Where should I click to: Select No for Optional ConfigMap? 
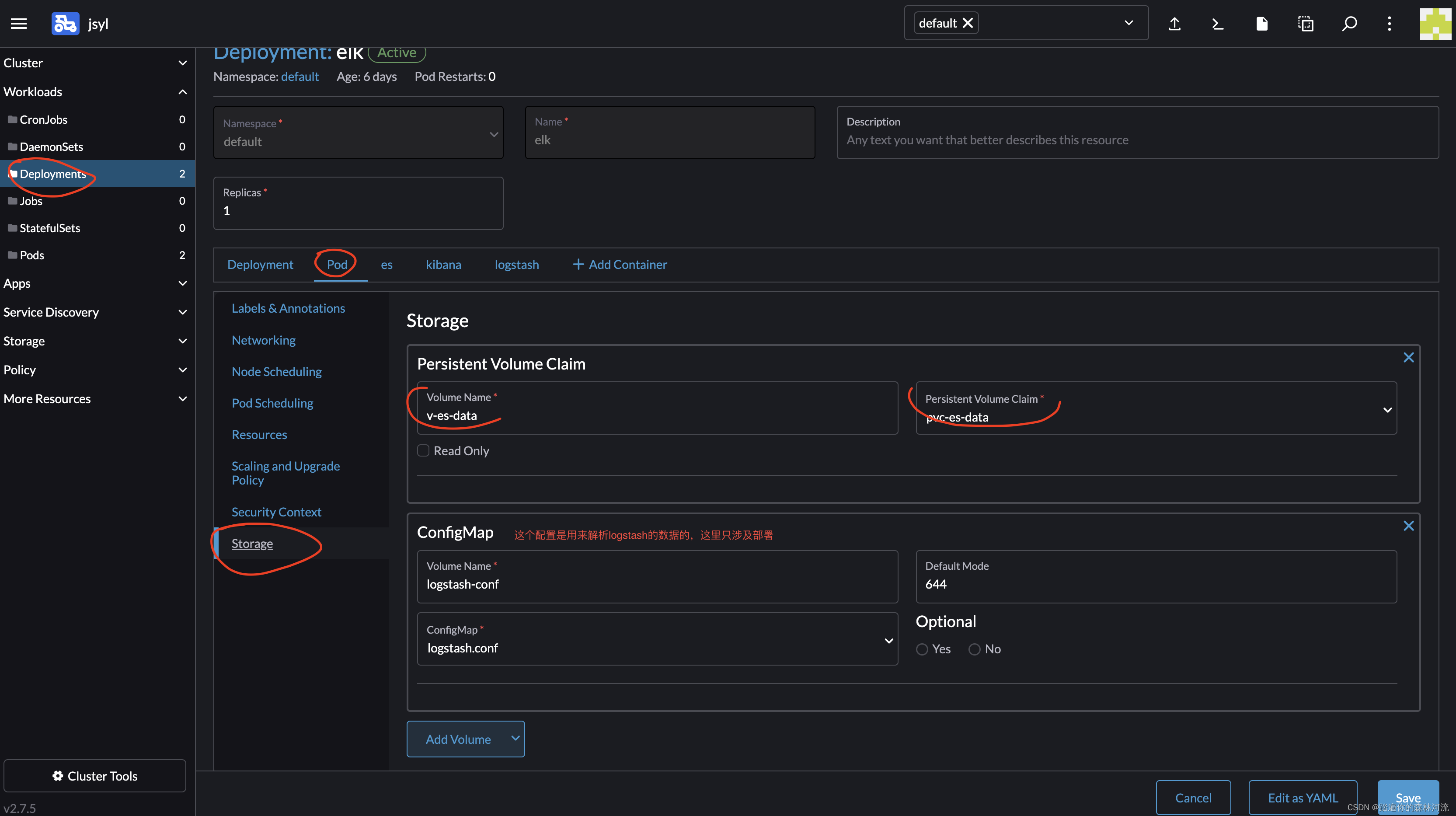pos(975,649)
